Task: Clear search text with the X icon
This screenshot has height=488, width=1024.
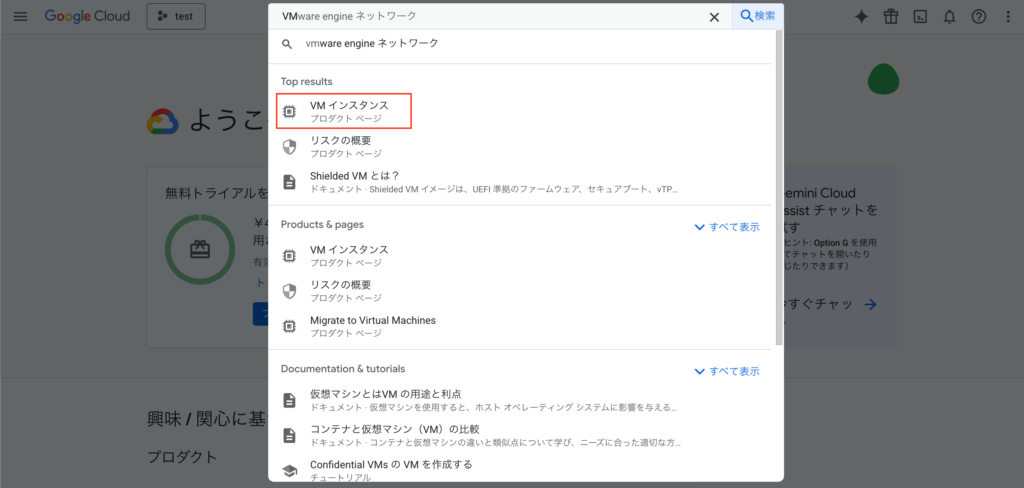Action: (x=714, y=17)
